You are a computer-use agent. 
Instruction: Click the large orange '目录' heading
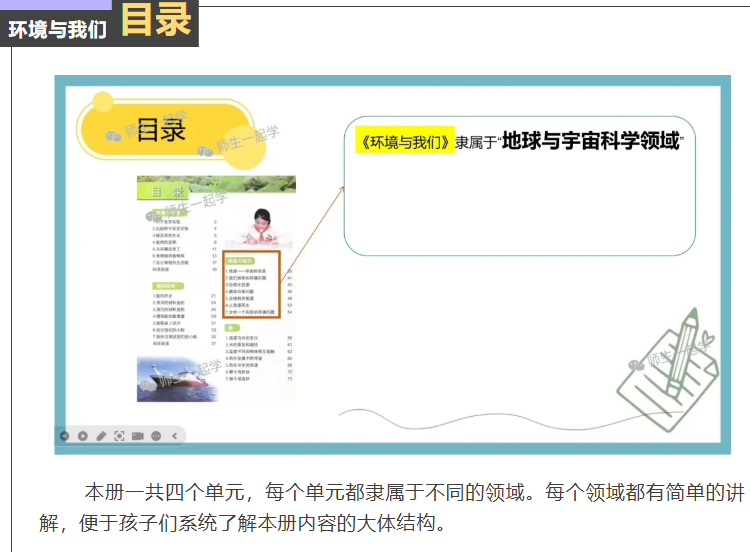[156, 21]
